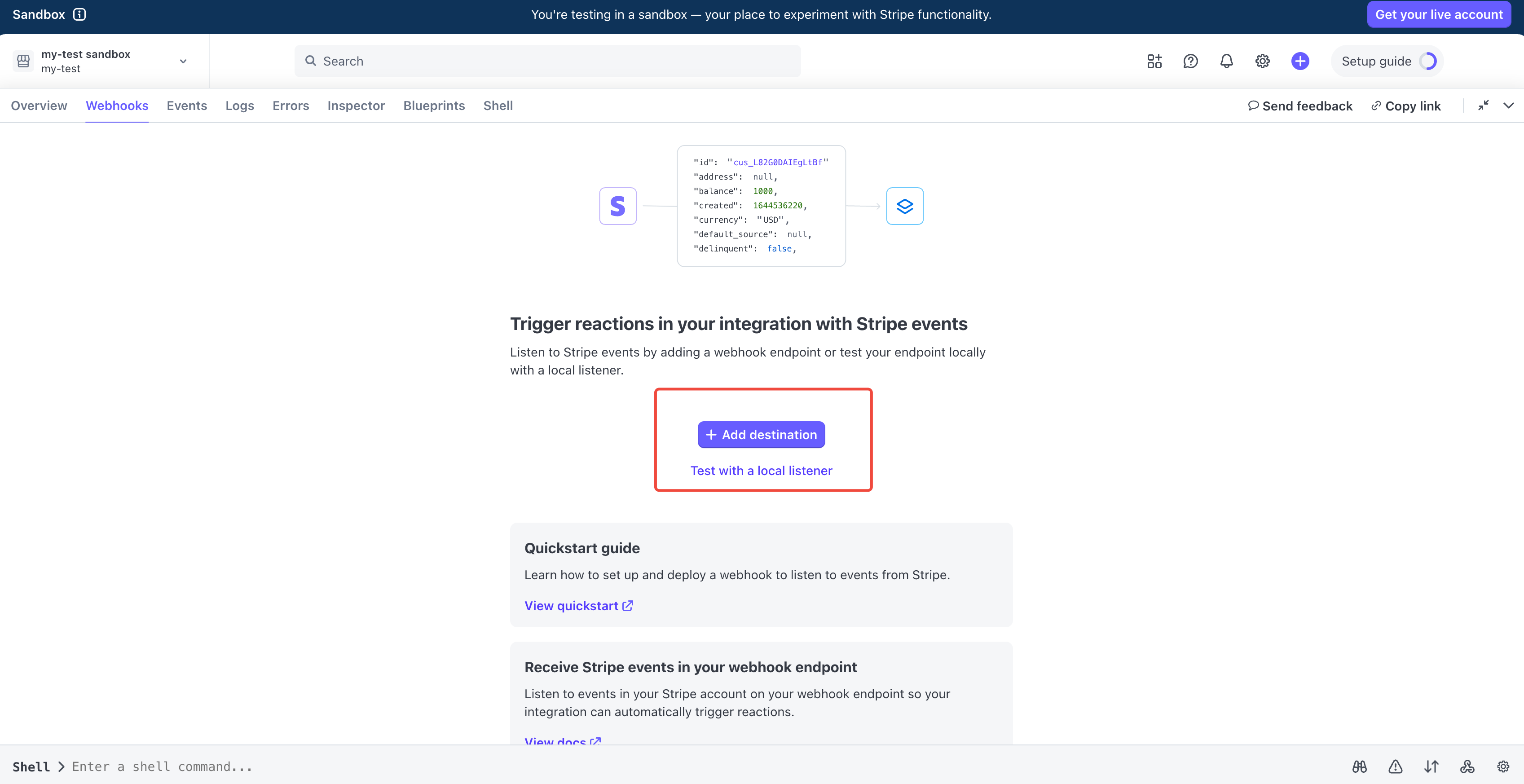Open the binoculars inspector icon in shell bar

point(1359,767)
